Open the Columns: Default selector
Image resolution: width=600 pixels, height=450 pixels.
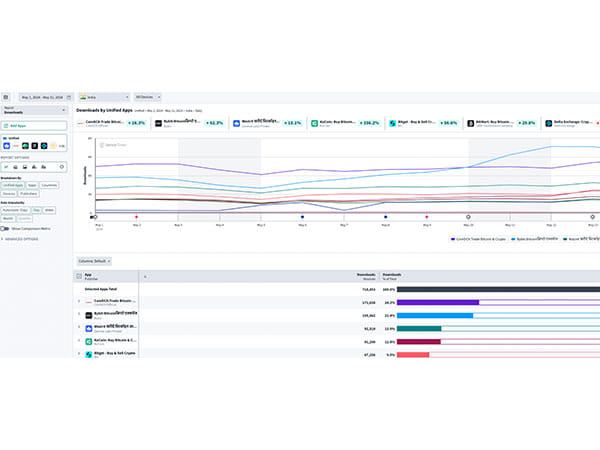pyautogui.click(x=93, y=260)
